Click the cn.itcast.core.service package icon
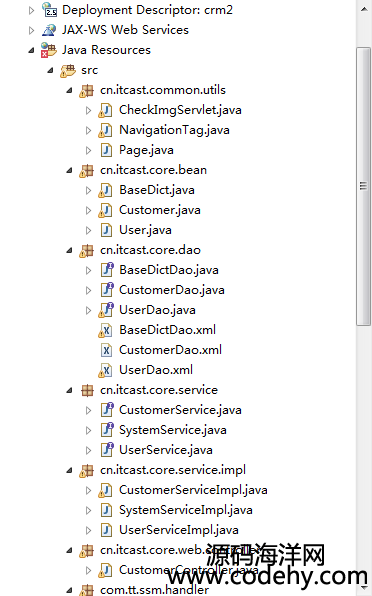The image size is (372, 596). (x=87, y=390)
